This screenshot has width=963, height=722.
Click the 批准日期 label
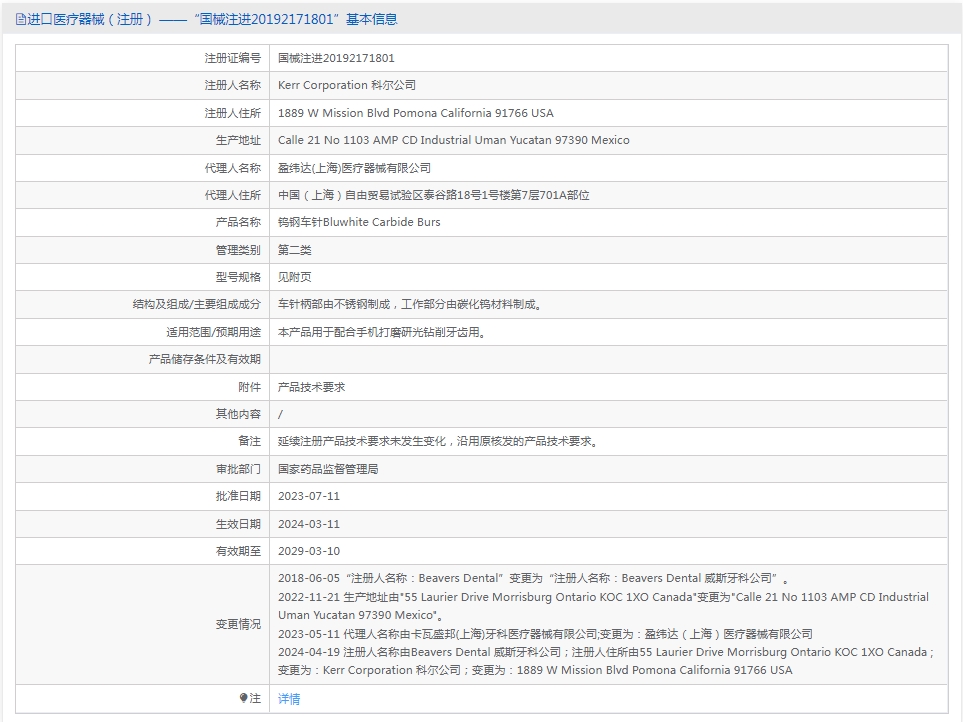coord(238,496)
